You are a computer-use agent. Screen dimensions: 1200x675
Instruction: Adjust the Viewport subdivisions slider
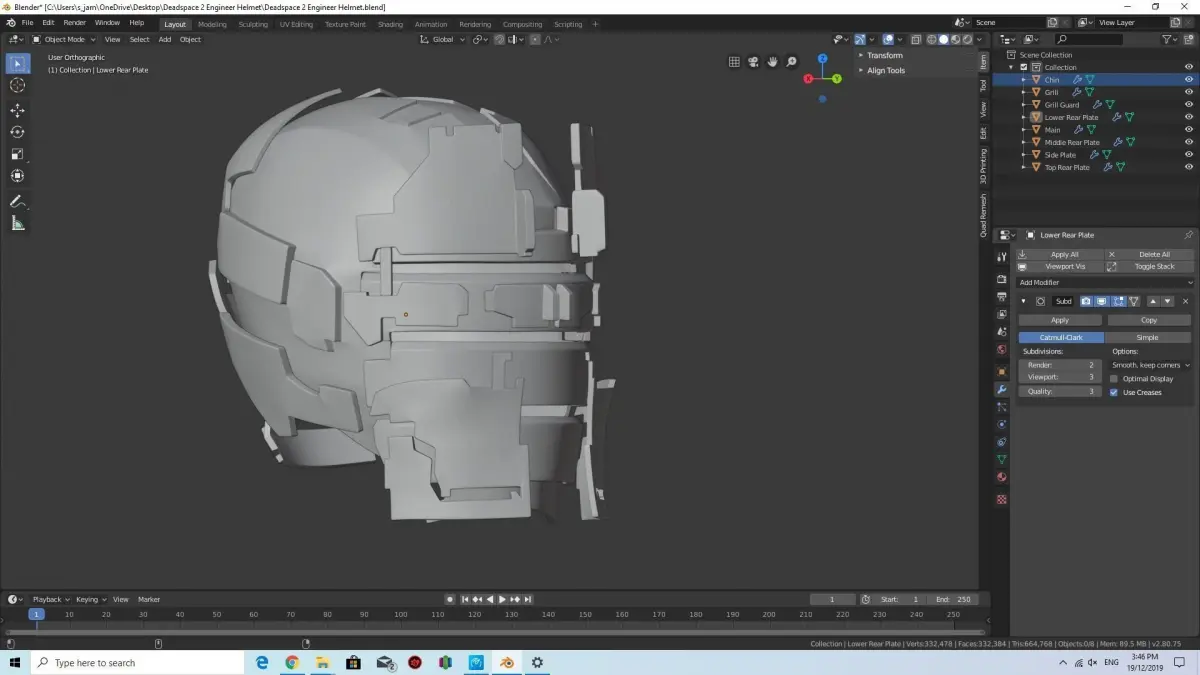(1060, 377)
